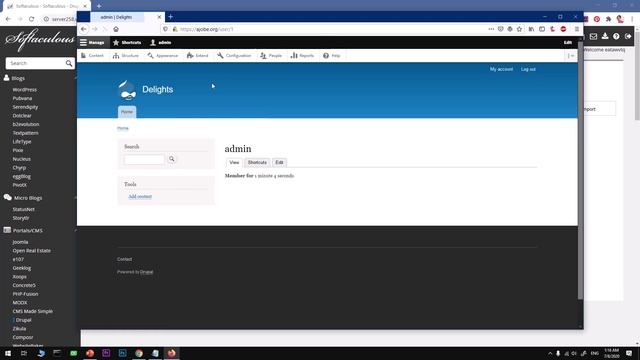The width and height of the screenshot is (640, 360).
Task: Open Firefox page actions ellipsis menu
Action: (491, 29)
